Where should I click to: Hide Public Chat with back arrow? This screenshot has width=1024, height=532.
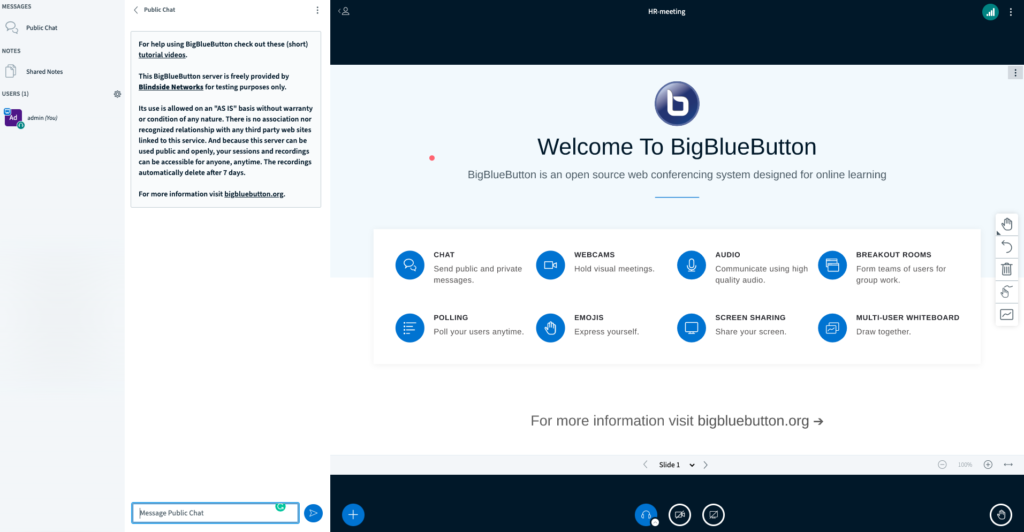(x=136, y=10)
